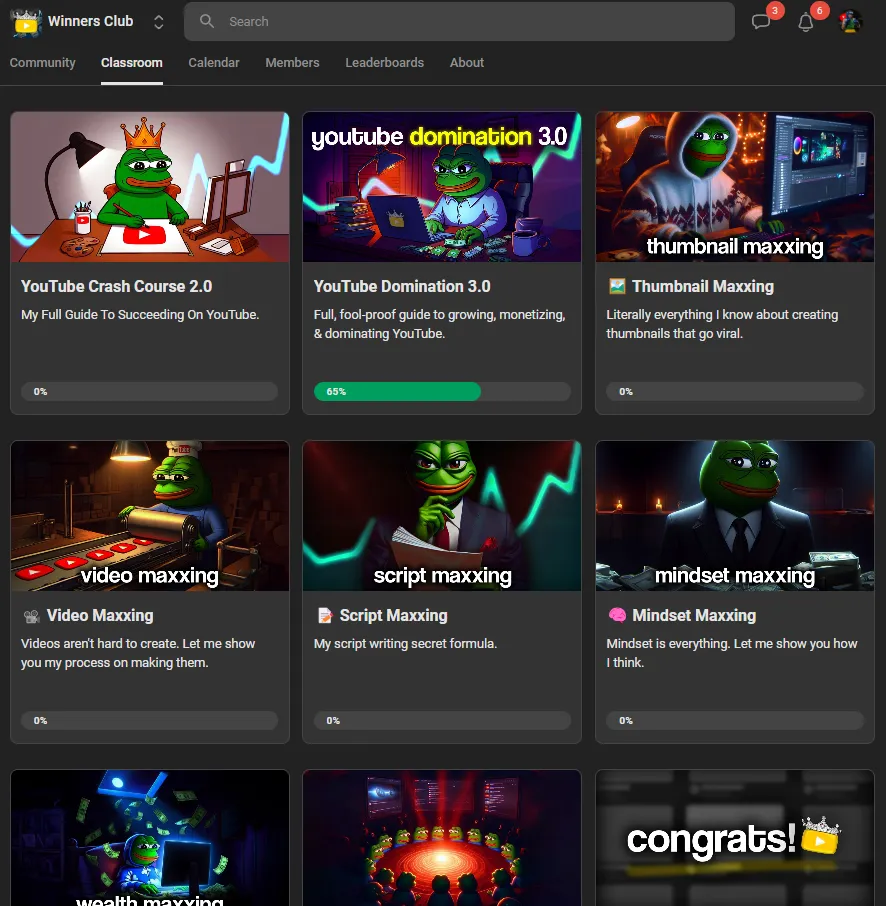This screenshot has width=886, height=906.
Task: Click the 65% progress bar
Action: pos(442,391)
